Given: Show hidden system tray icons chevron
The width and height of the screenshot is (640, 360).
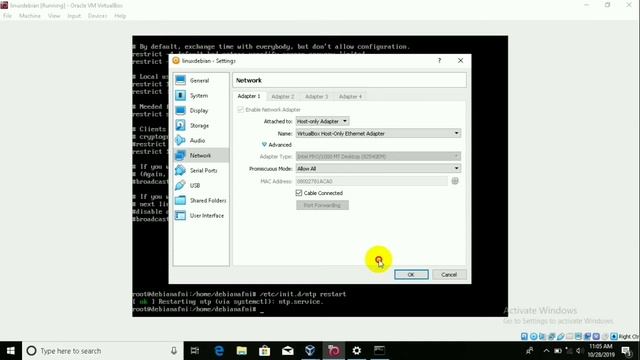Looking at the screenshot, I should pyautogui.click(x=547, y=351).
